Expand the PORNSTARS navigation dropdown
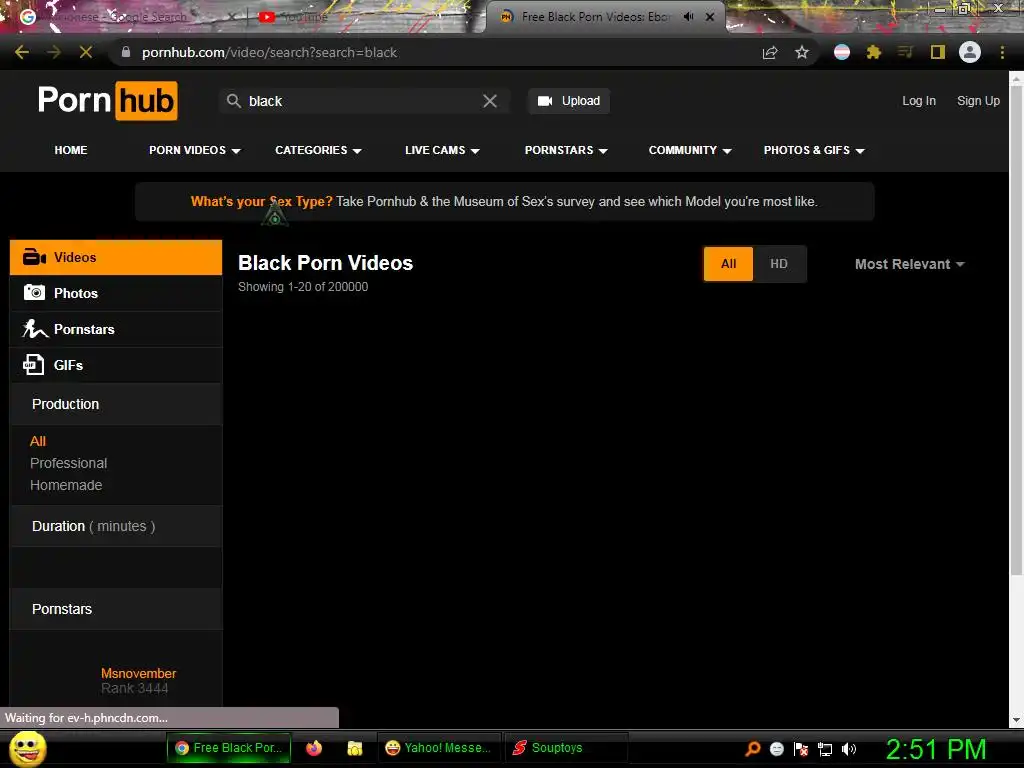 [x=566, y=150]
